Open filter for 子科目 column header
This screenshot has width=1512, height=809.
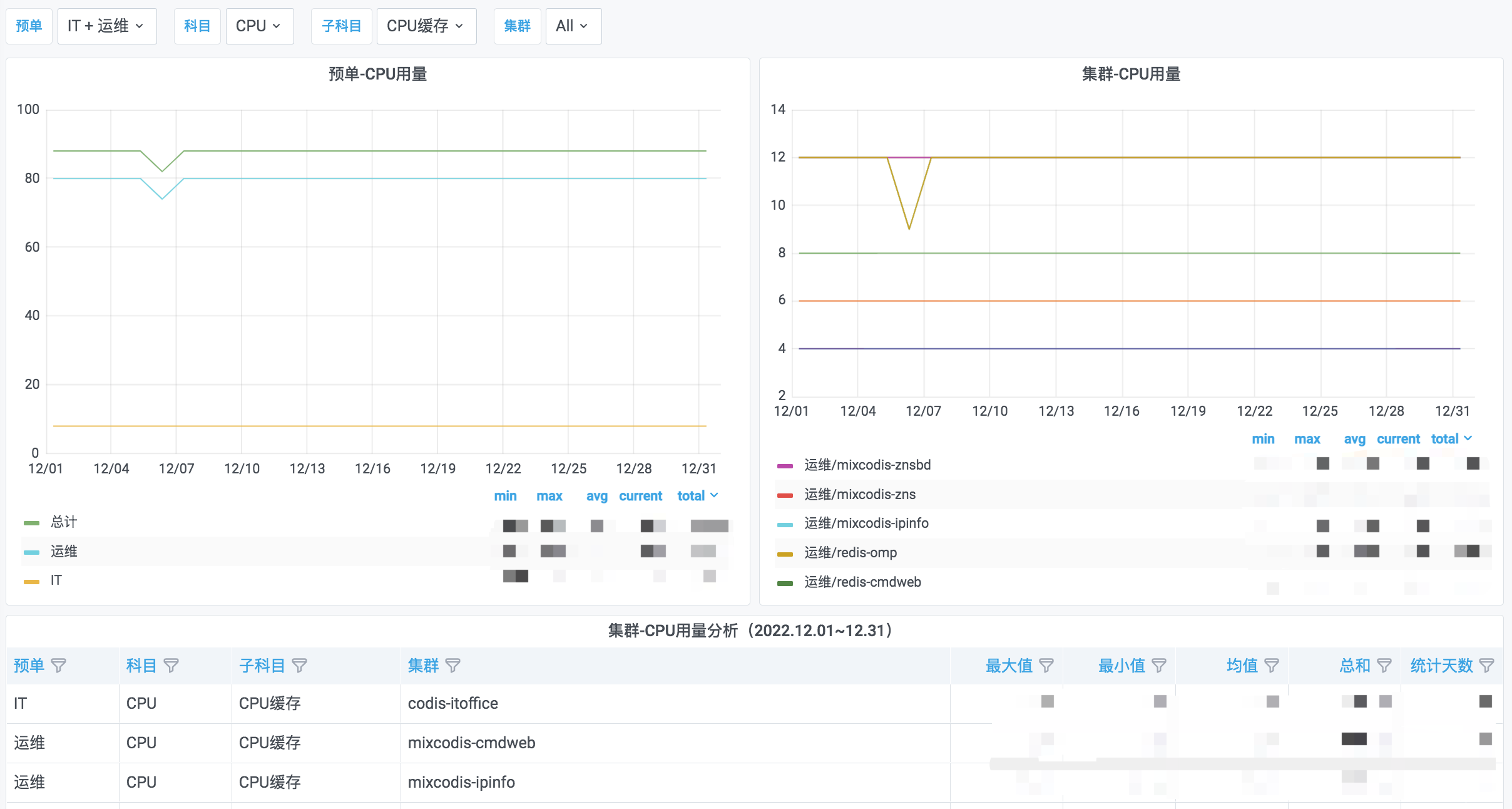(x=300, y=666)
